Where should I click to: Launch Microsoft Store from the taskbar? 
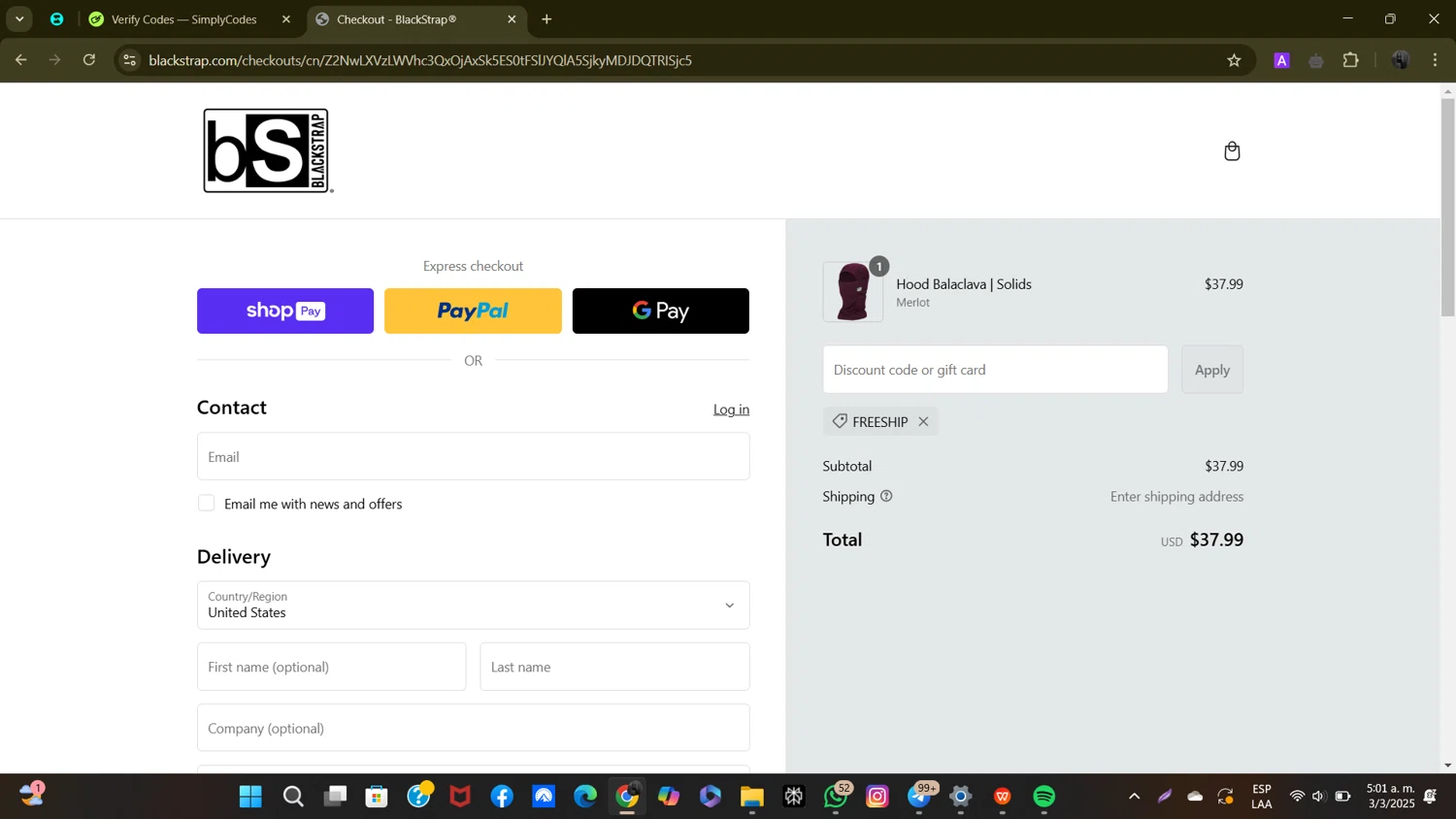coord(377,797)
